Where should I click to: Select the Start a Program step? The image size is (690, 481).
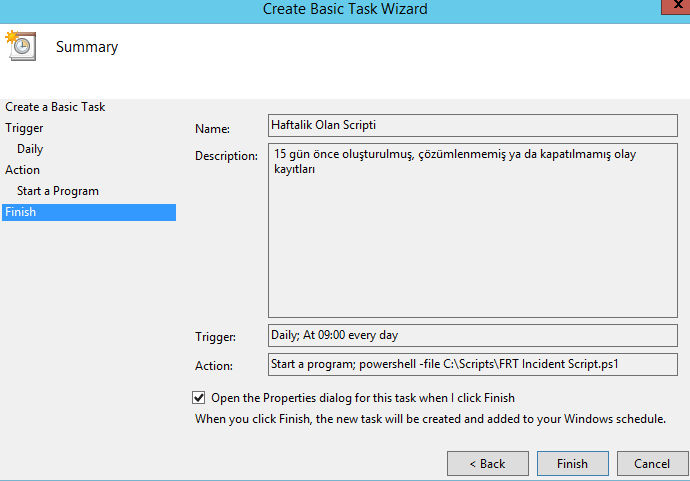[x=58, y=191]
